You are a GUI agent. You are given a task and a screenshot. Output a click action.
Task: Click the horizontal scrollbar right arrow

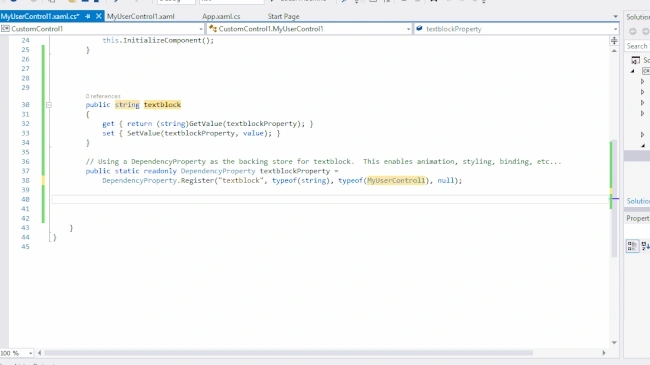point(604,353)
